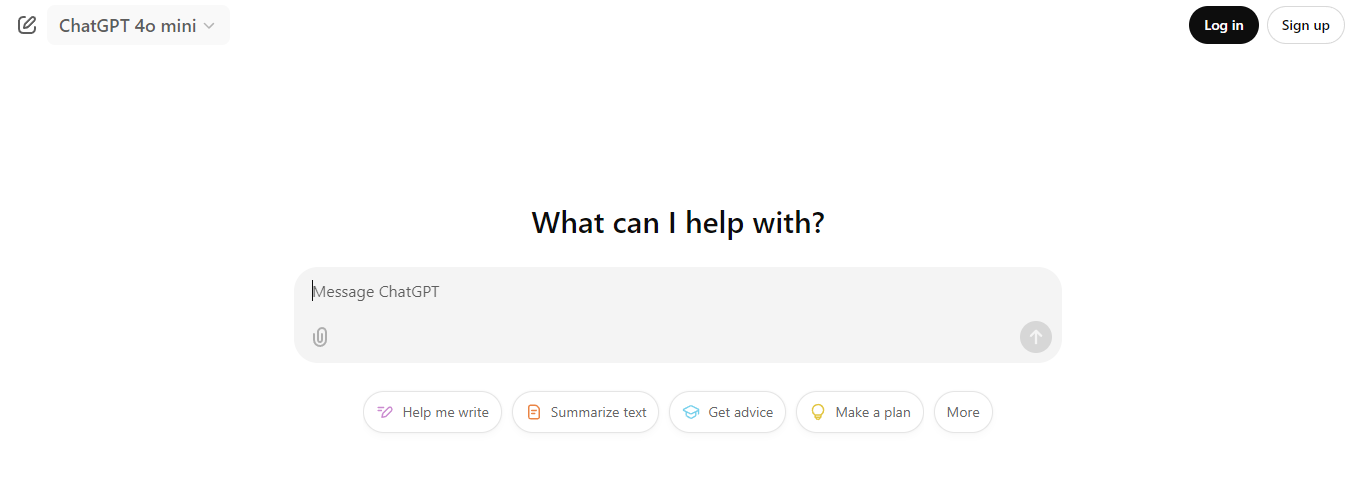This screenshot has height=495, width=1356.
Task: Click the Log in button
Action: coord(1223,25)
